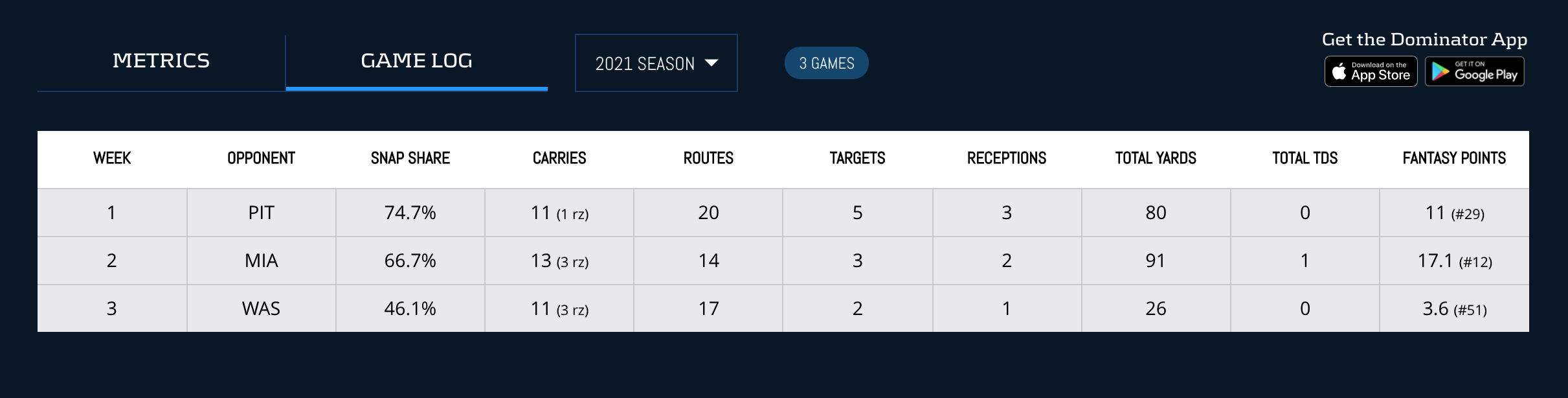Click the Total TDs column header
The image size is (1568, 398).
(1305, 158)
